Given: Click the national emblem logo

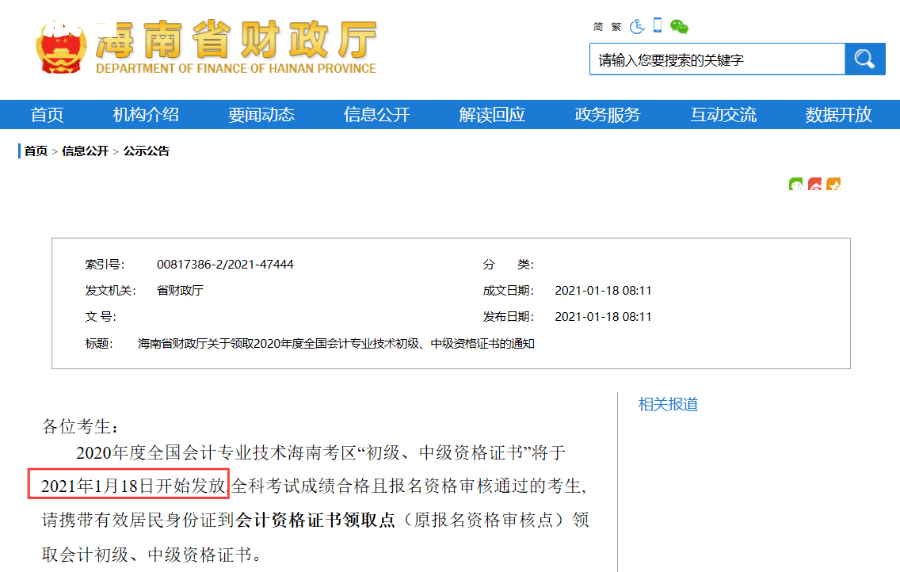Looking at the screenshot, I should coord(61,48).
